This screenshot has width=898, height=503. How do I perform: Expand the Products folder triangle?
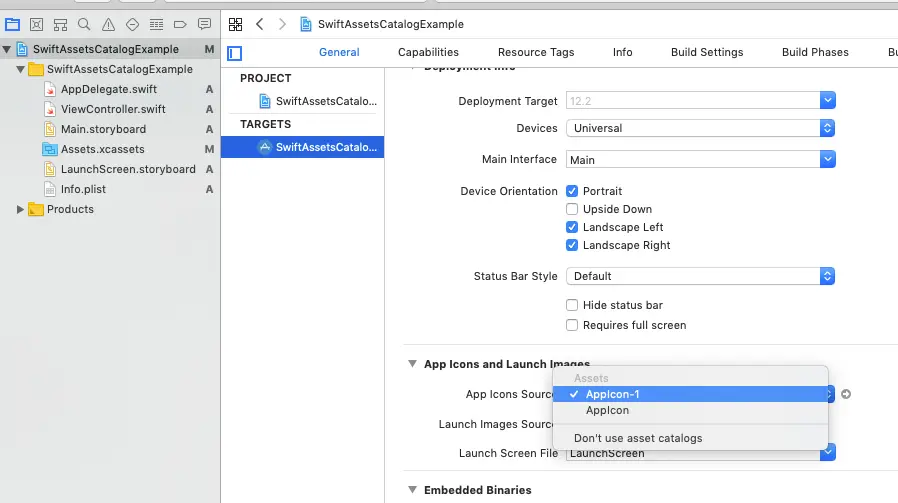coord(20,210)
